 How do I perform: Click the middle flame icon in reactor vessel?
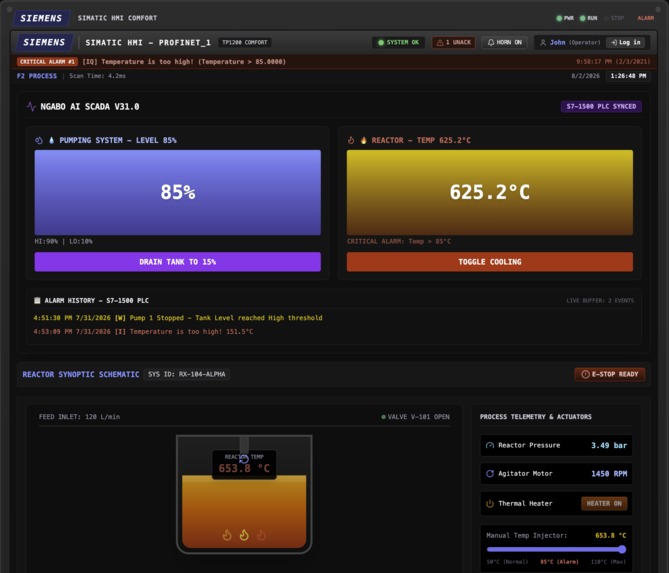click(x=244, y=535)
